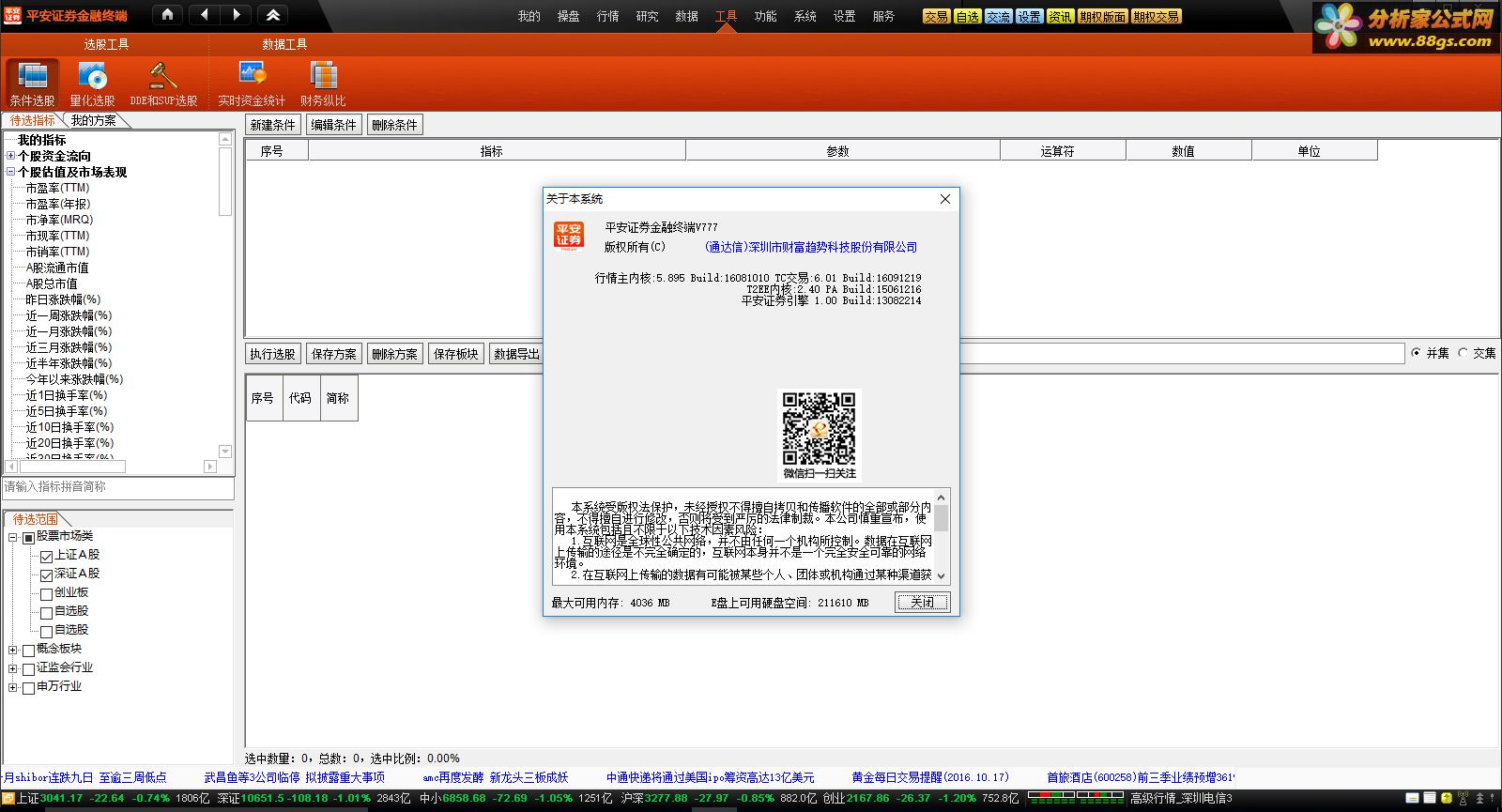
Task: Click the 平安证券 logo in title bar
Action: click(x=13, y=15)
